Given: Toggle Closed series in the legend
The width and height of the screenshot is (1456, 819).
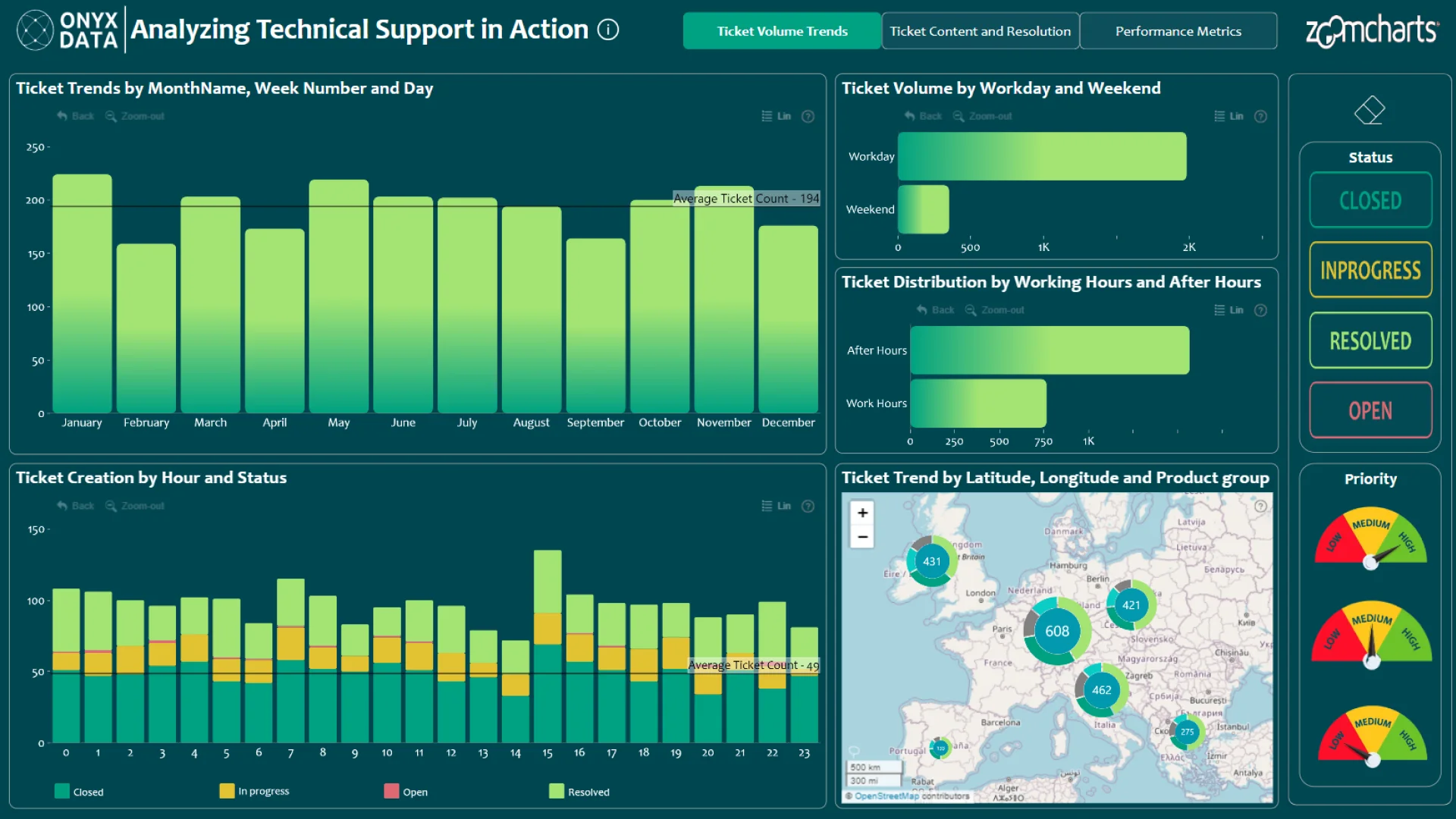Looking at the screenshot, I should tap(79, 792).
